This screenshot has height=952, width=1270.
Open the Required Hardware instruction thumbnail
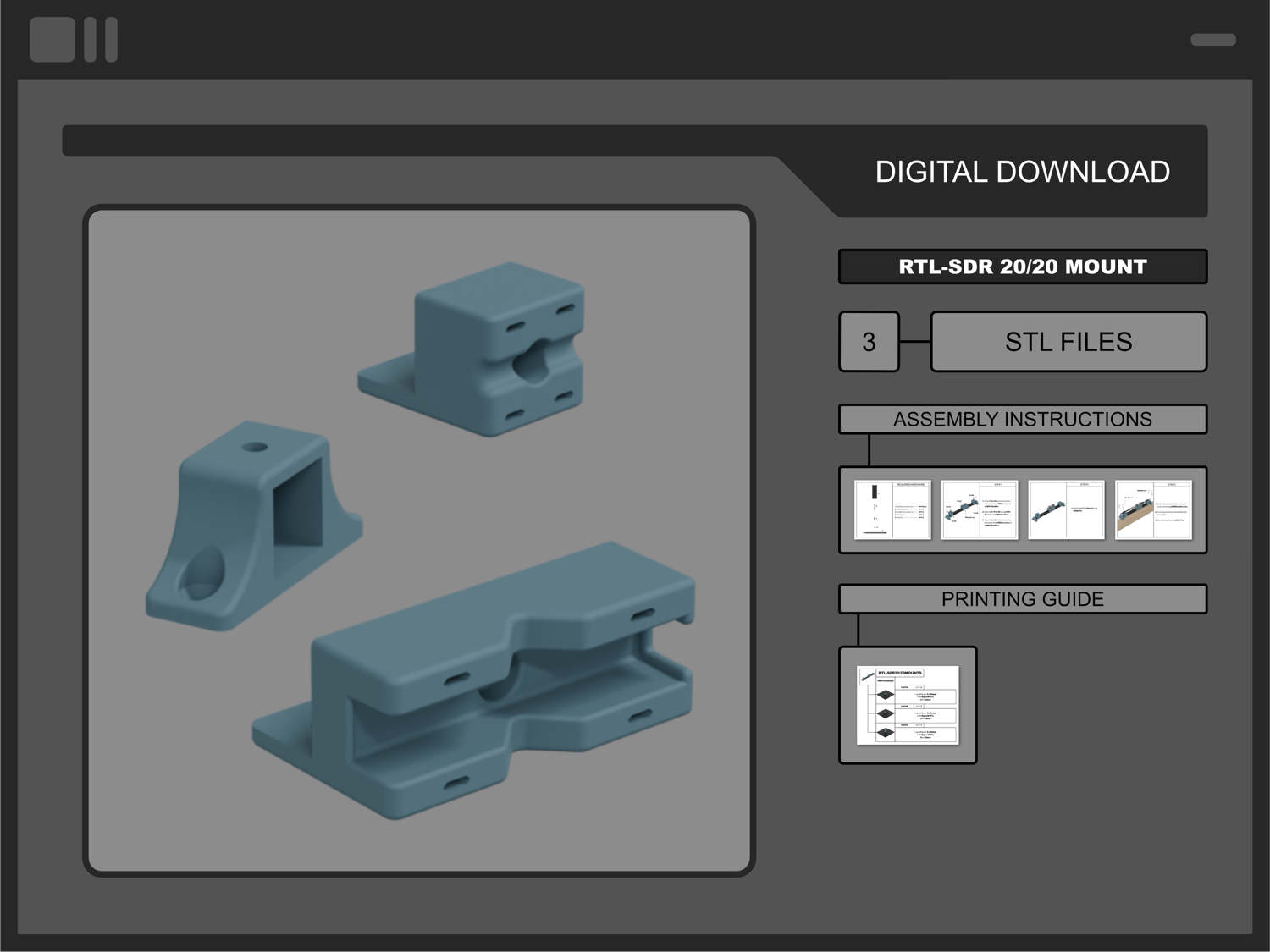892,509
